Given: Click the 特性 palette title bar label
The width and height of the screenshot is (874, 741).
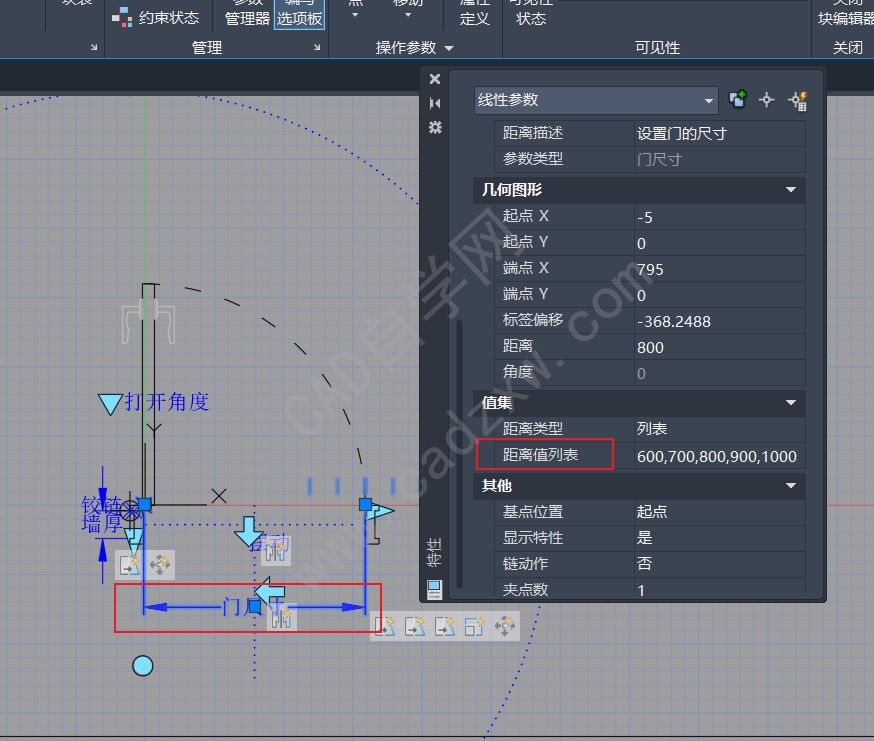Looking at the screenshot, I should [434, 552].
